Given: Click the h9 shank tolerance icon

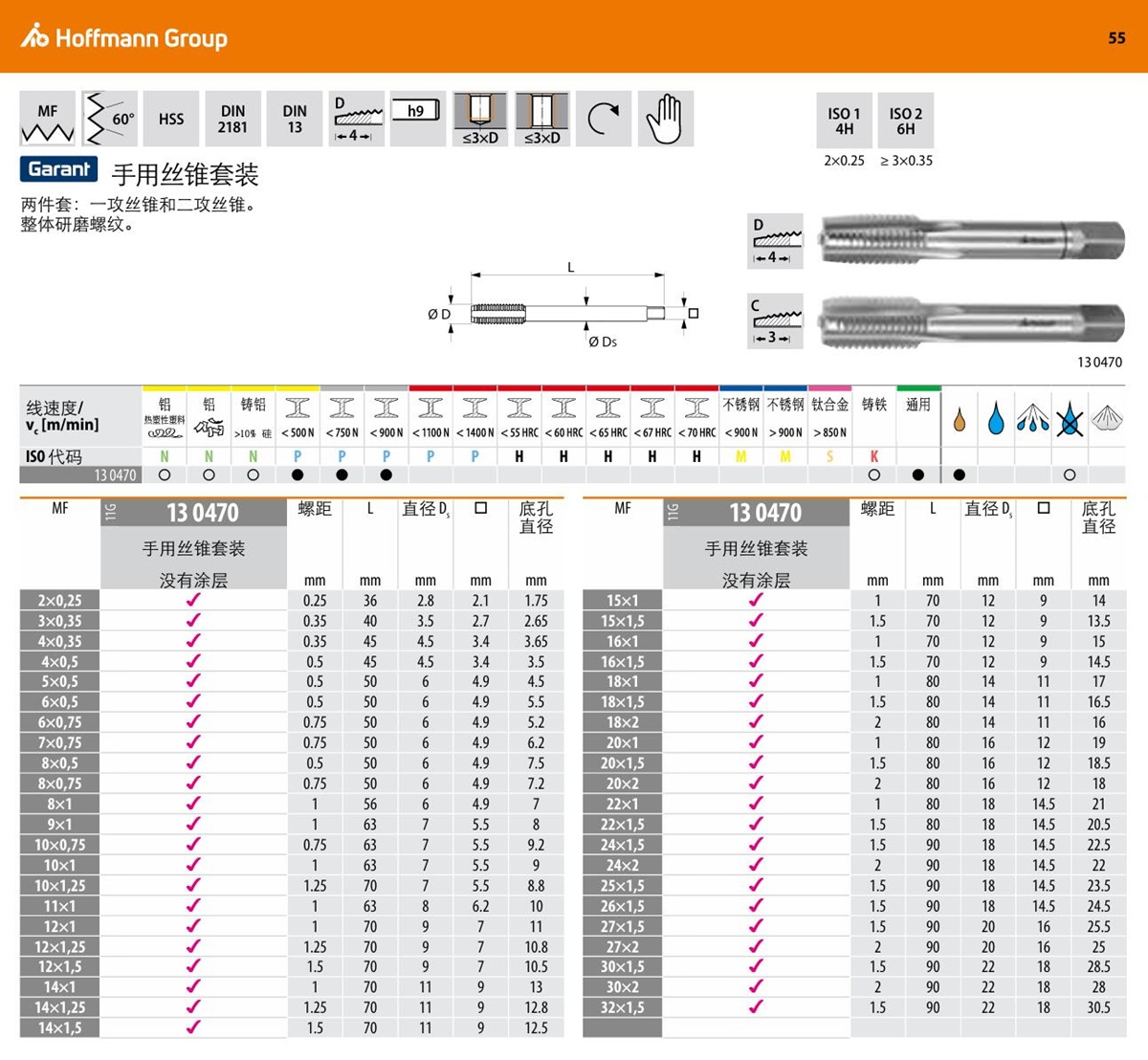Looking at the screenshot, I should [418, 119].
